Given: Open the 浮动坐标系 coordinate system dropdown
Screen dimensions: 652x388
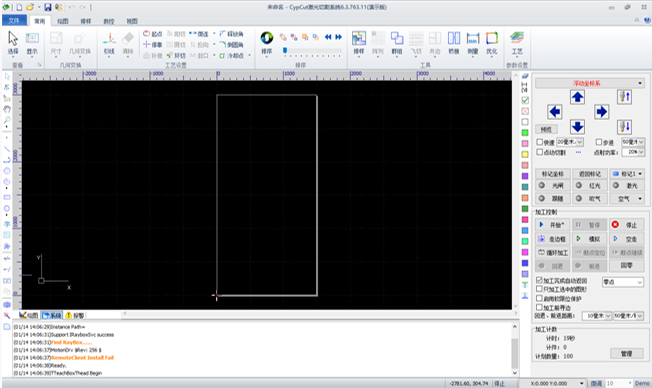Looking at the screenshot, I should point(590,83).
